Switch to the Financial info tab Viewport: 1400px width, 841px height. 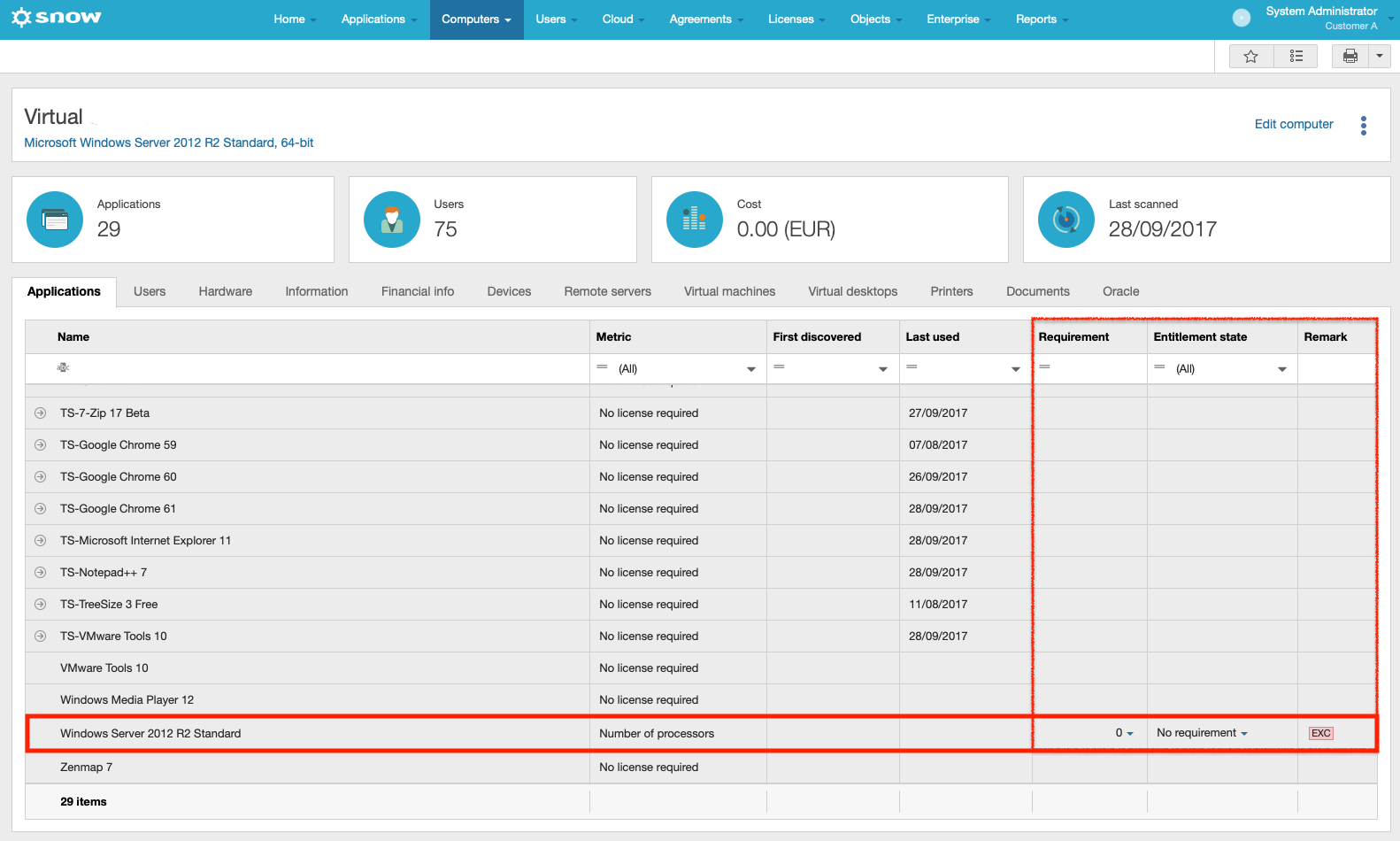point(418,291)
